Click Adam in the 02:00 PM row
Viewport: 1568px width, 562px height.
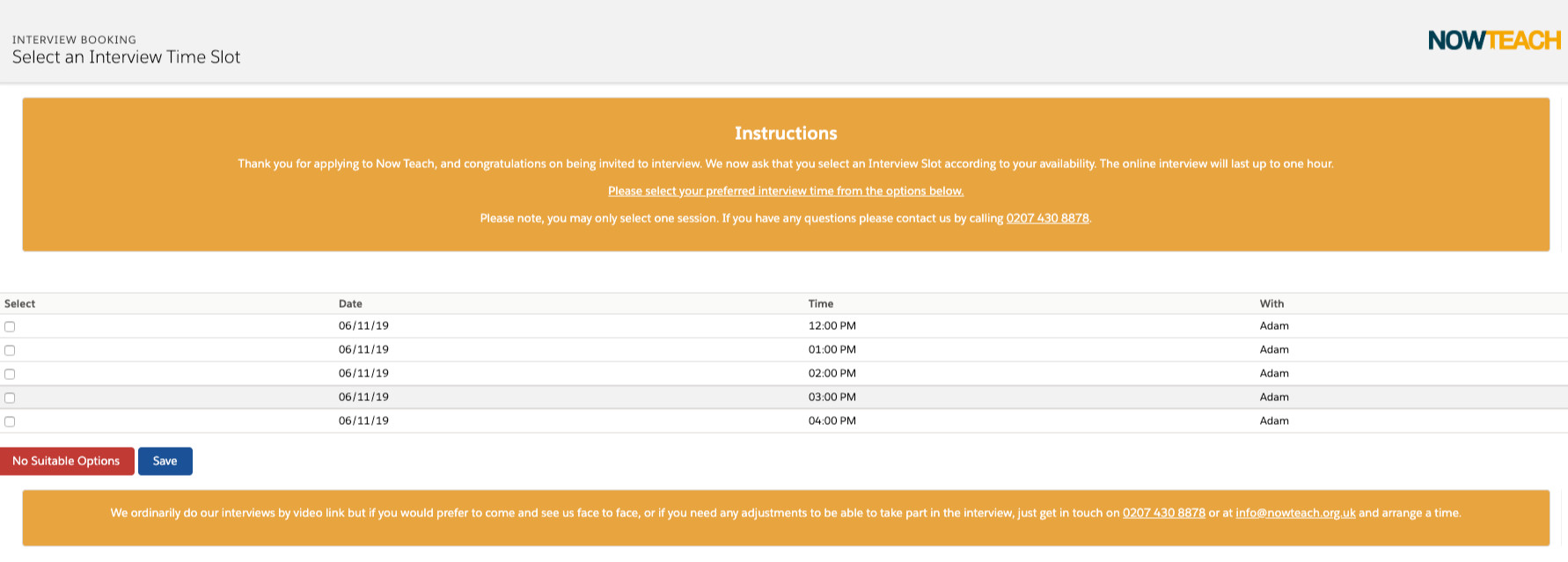(1274, 373)
